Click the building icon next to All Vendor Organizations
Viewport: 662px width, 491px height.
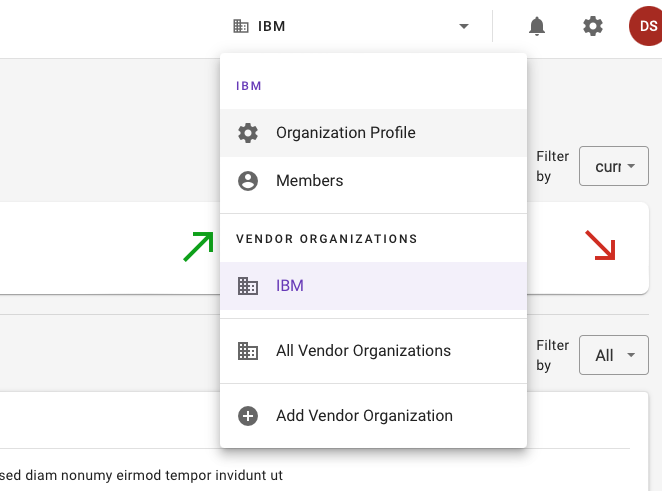click(x=248, y=351)
